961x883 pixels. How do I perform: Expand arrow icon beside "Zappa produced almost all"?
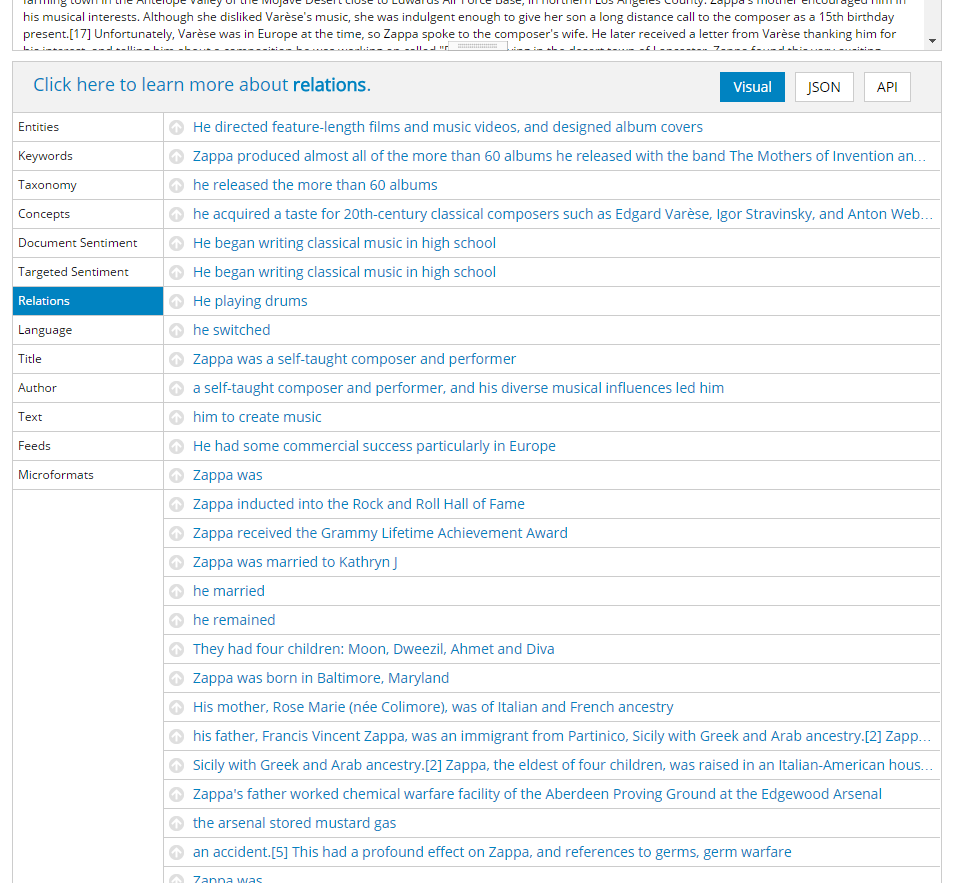click(x=177, y=156)
